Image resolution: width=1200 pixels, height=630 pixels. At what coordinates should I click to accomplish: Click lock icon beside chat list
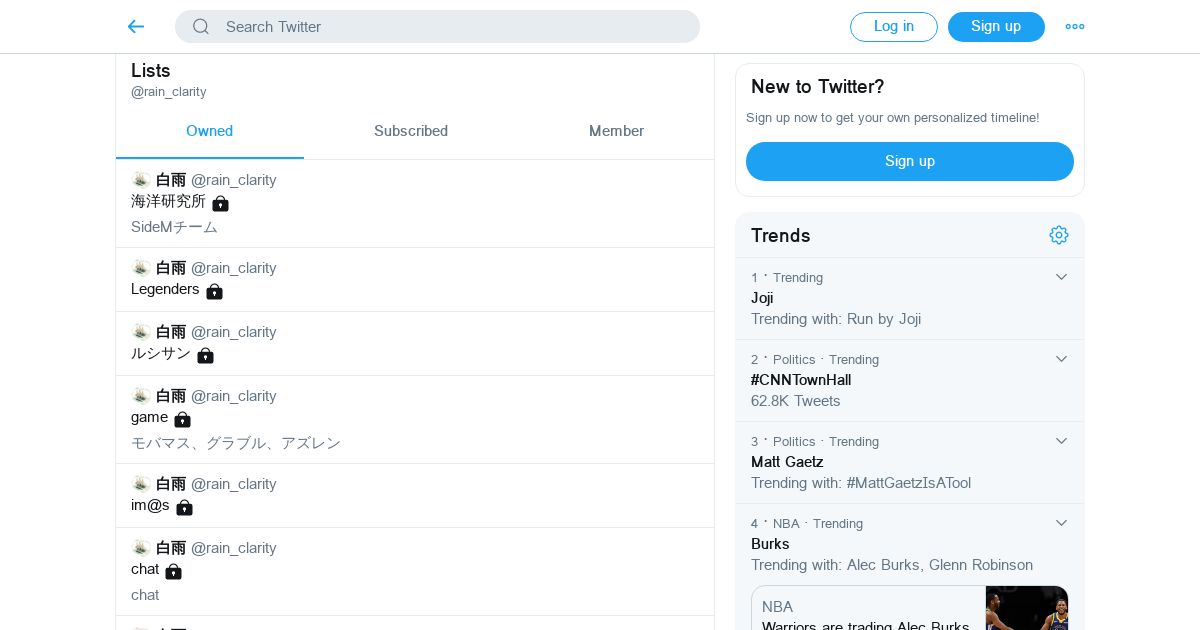(173, 571)
